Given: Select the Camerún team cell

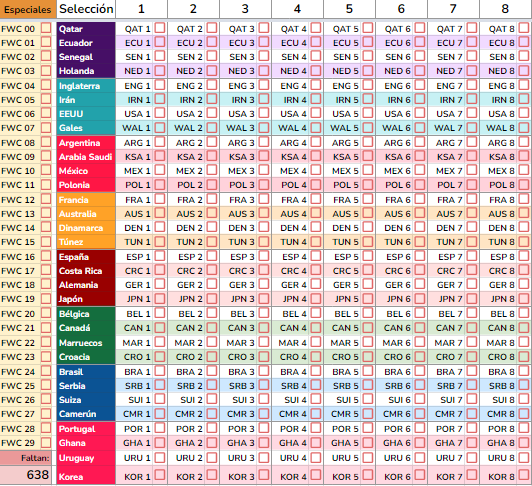Looking at the screenshot, I should pos(86,414).
